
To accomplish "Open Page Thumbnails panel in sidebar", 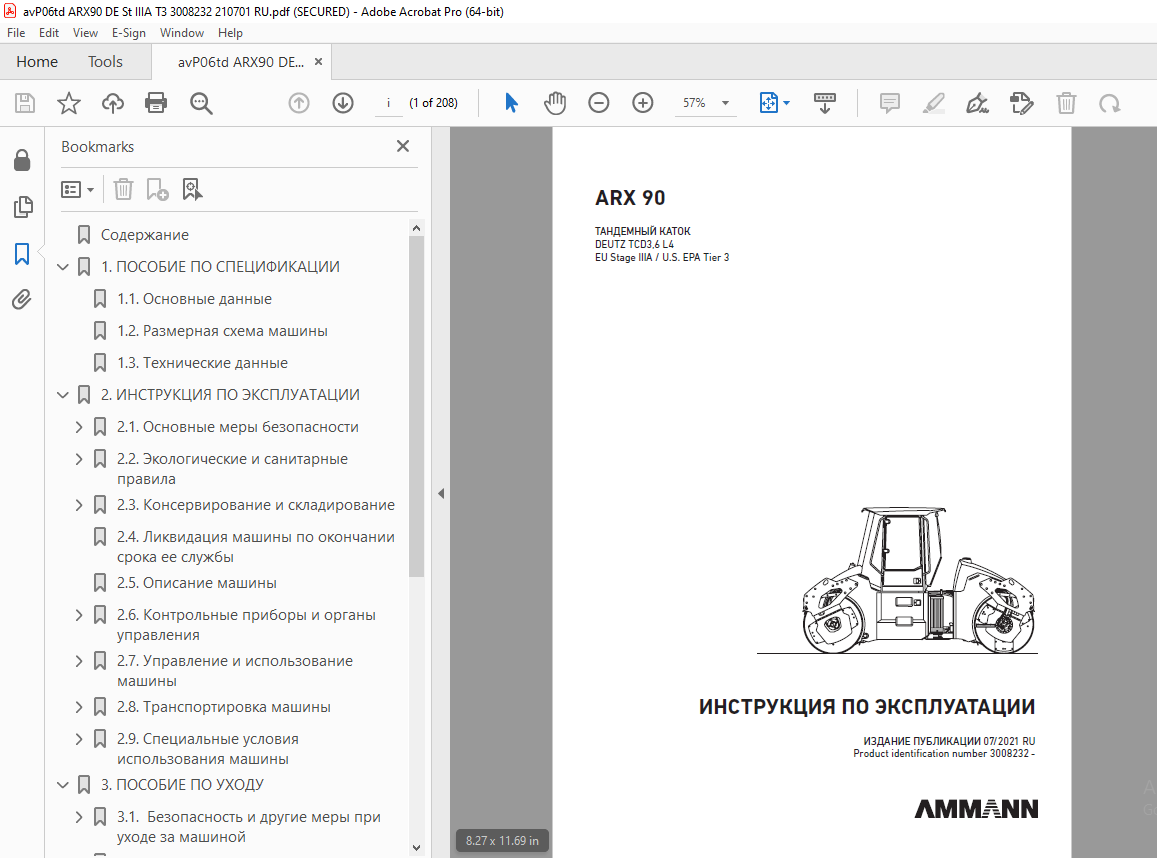I will [x=23, y=207].
